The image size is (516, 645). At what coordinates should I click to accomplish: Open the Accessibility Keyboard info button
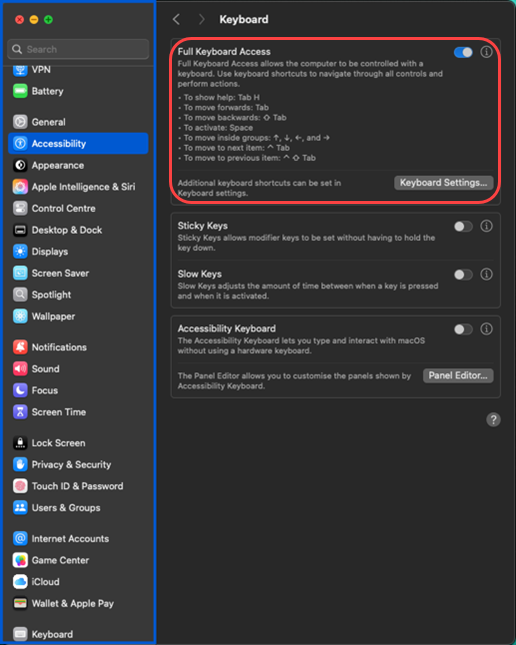[x=486, y=329]
